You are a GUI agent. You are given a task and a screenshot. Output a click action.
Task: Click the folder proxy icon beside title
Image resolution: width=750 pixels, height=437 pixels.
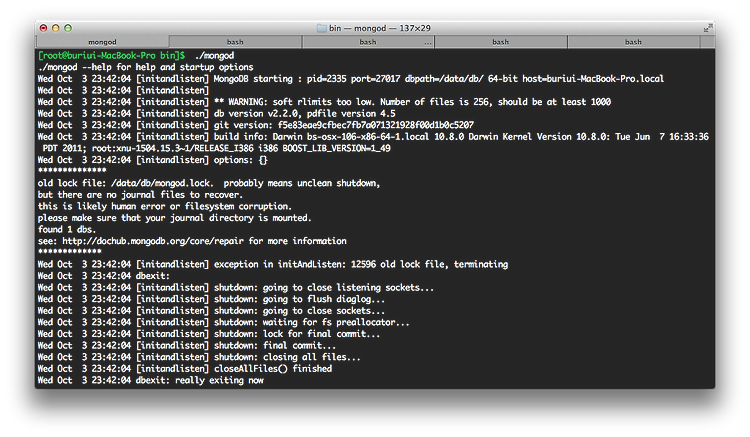pyautogui.click(x=321, y=28)
